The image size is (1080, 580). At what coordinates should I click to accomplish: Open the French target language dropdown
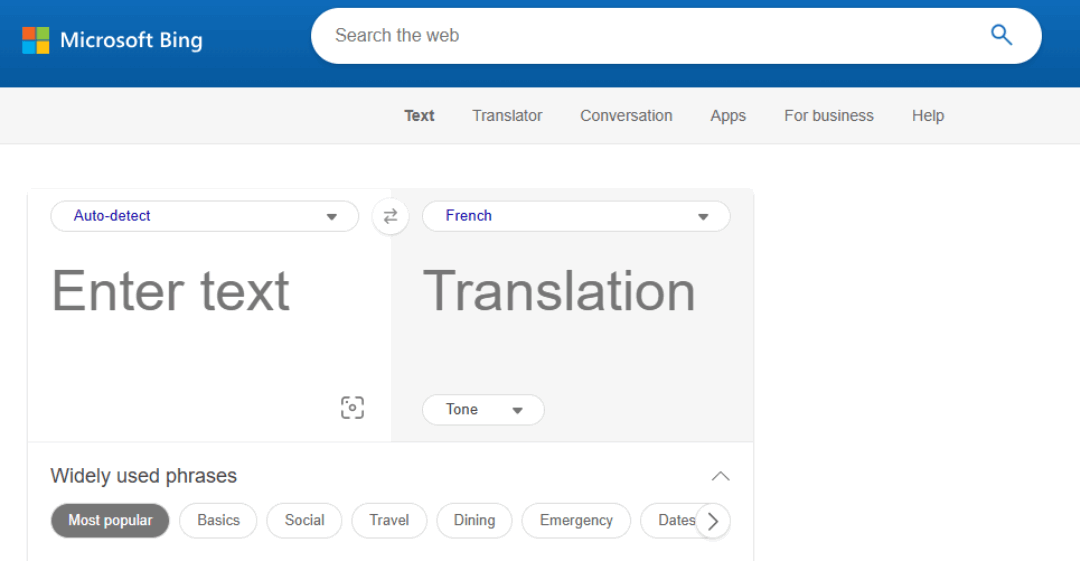pyautogui.click(x=576, y=216)
